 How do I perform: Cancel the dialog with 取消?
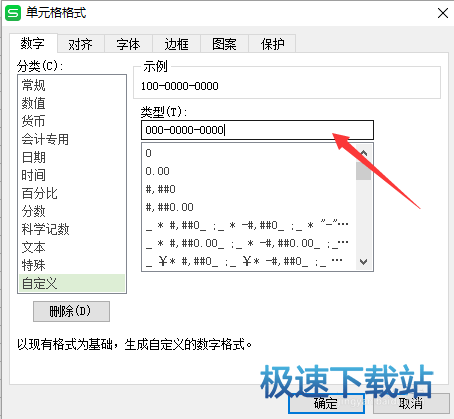tap(411, 403)
